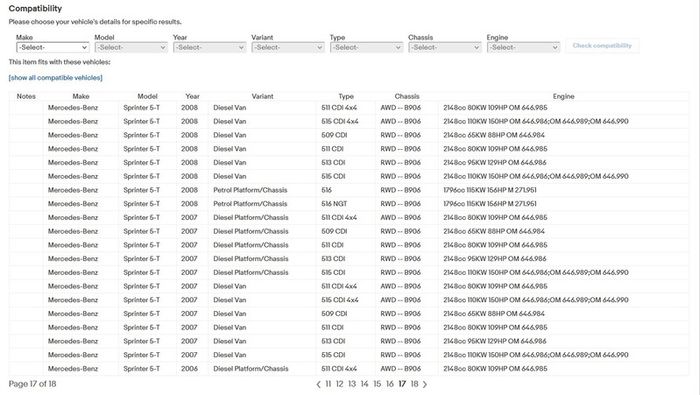Click the Variant column header
Image resolution: width=700 pixels, height=395 pixels.
(x=262, y=96)
